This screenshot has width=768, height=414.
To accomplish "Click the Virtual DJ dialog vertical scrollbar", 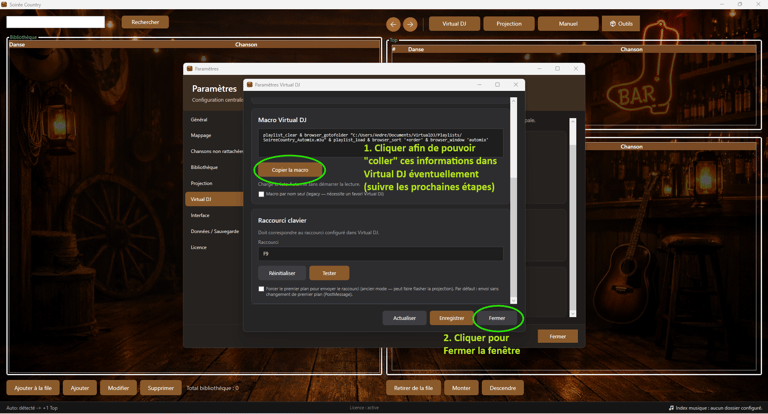I will pyautogui.click(x=513, y=200).
